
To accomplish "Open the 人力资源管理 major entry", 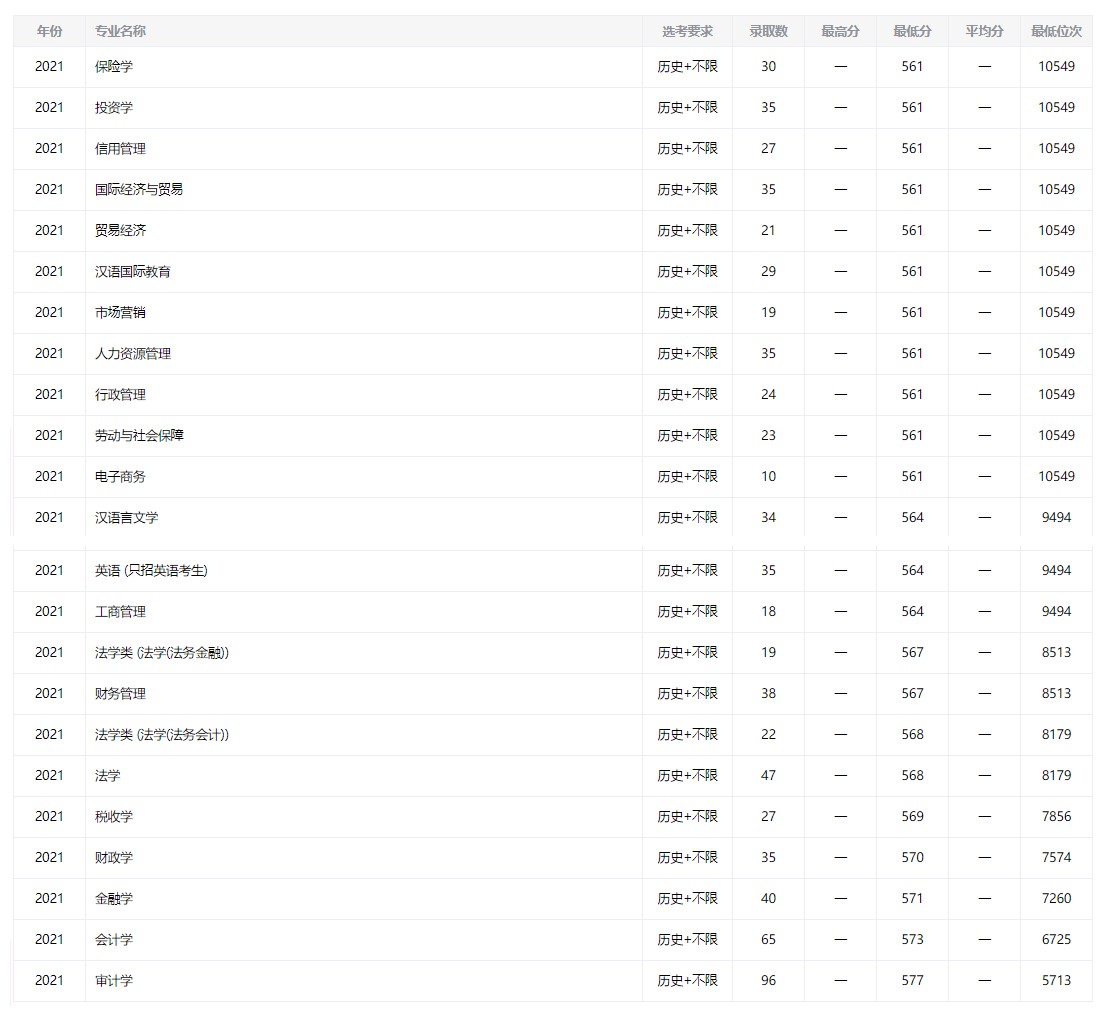I will (133, 354).
